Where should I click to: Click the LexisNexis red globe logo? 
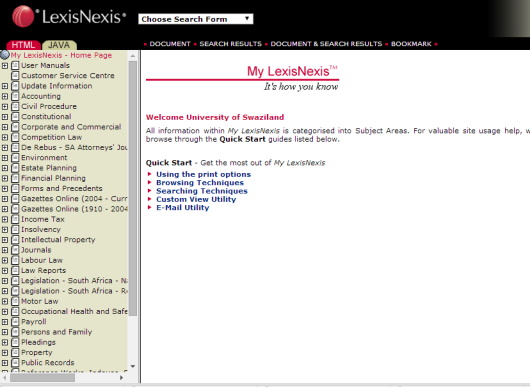click(x=23, y=16)
